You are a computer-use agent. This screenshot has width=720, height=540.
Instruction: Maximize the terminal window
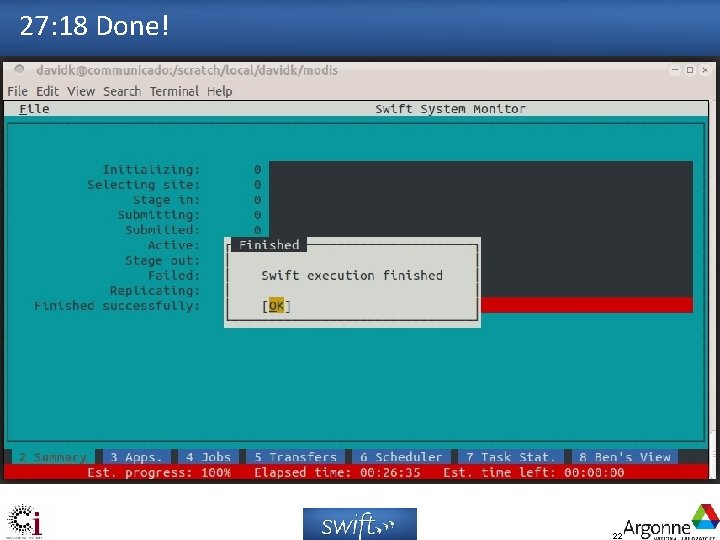pyautogui.click(x=690, y=70)
